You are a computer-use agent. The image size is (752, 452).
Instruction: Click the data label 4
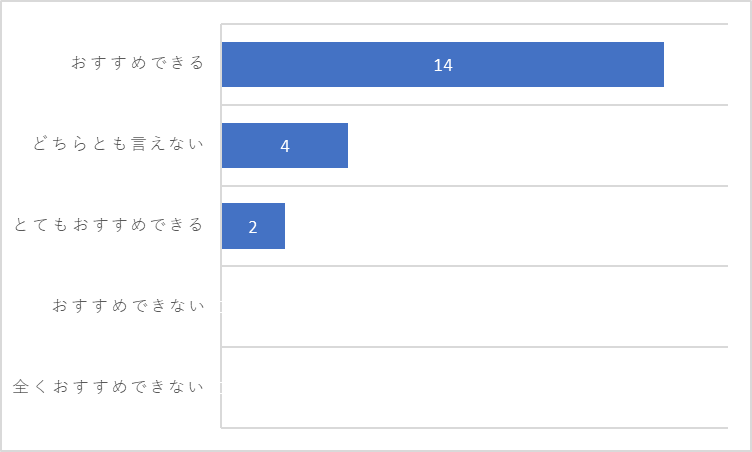click(x=285, y=146)
